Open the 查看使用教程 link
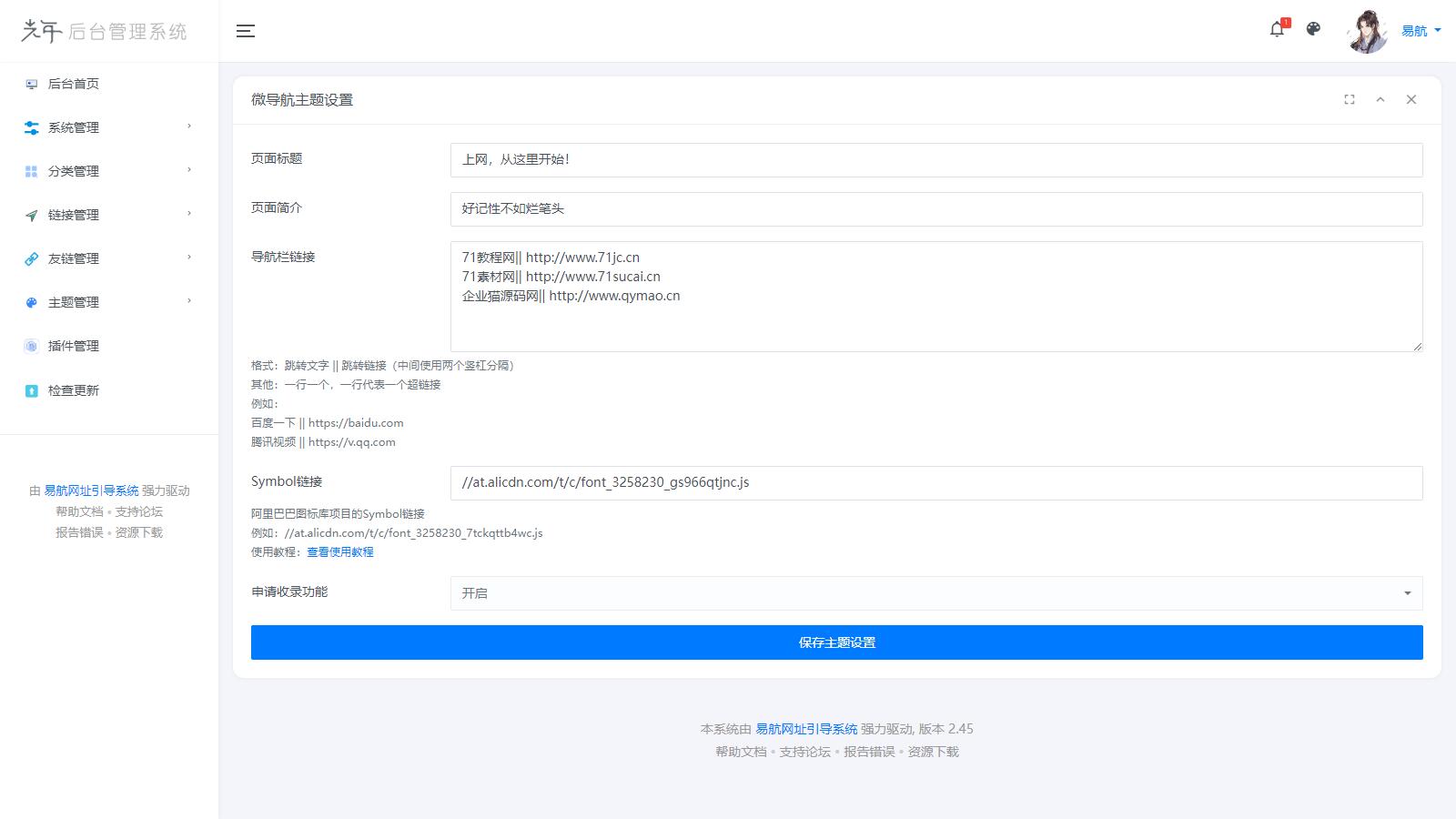Viewport: 1456px width, 819px height. pyautogui.click(x=340, y=552)
